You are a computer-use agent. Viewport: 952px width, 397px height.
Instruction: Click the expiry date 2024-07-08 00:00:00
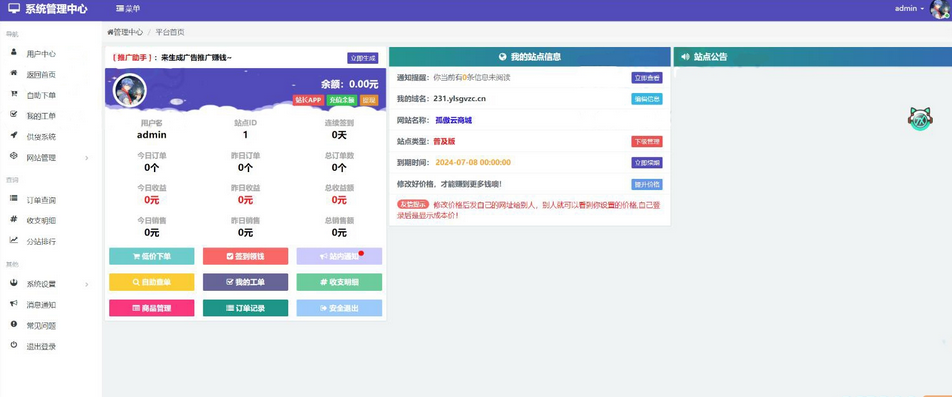pyautogui.click(x=473, y=163)
